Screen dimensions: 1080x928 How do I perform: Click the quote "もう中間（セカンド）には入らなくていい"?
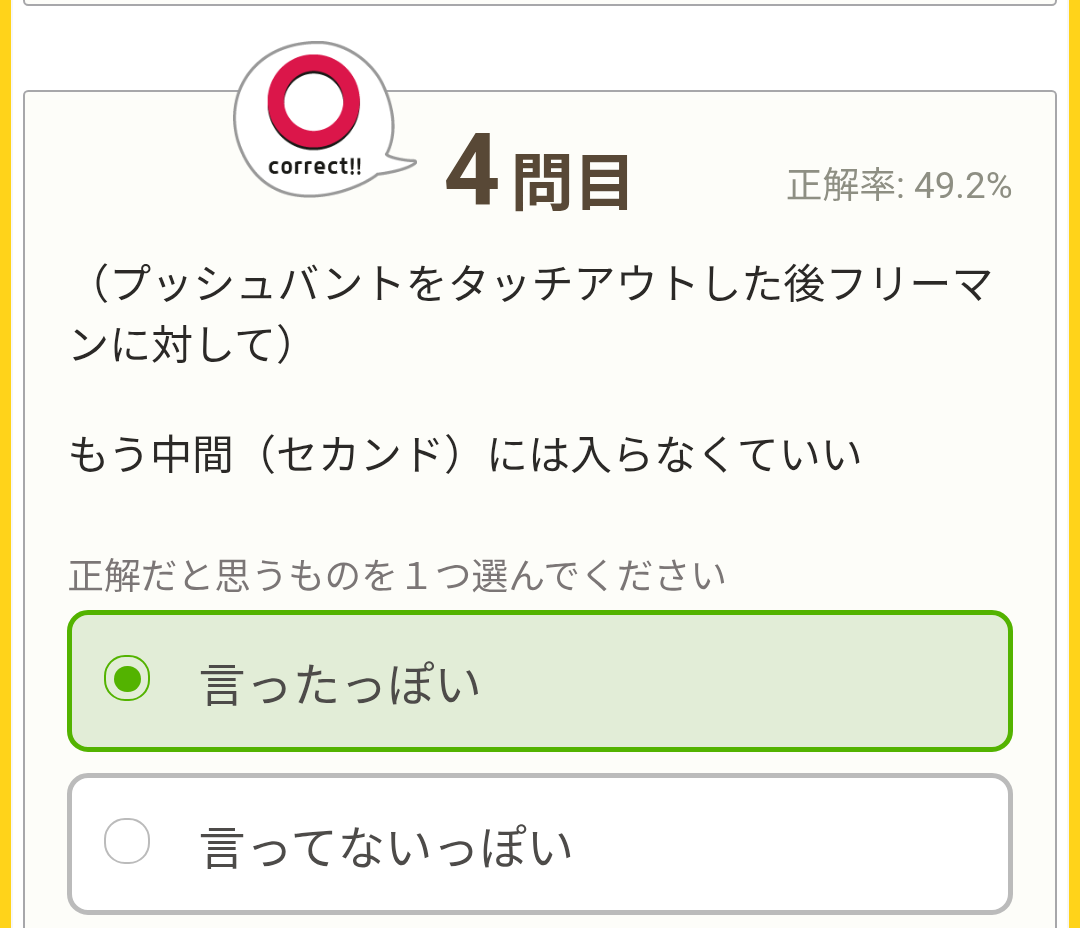465,456
